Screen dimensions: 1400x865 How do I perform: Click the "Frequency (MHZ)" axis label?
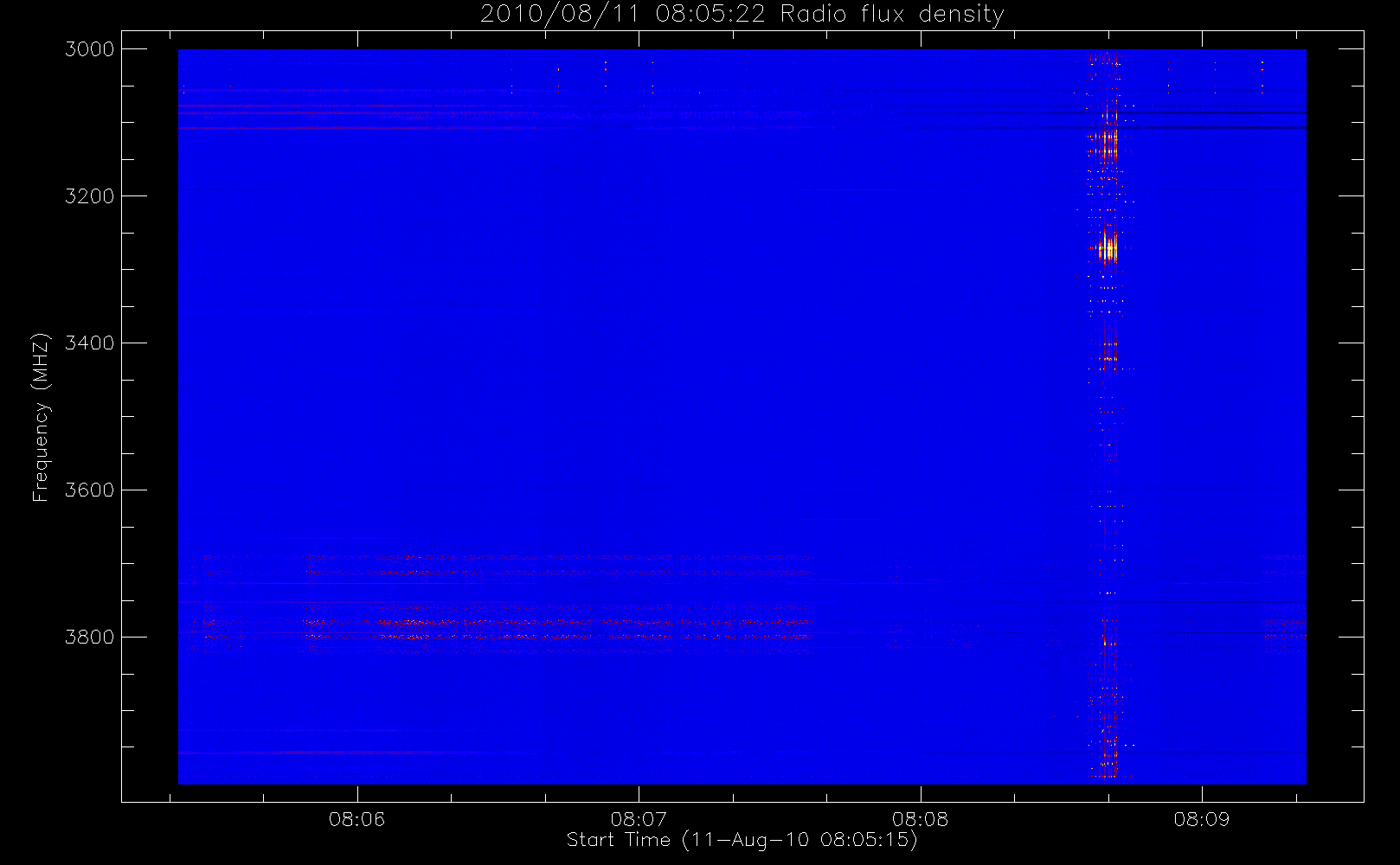[41, 417]
